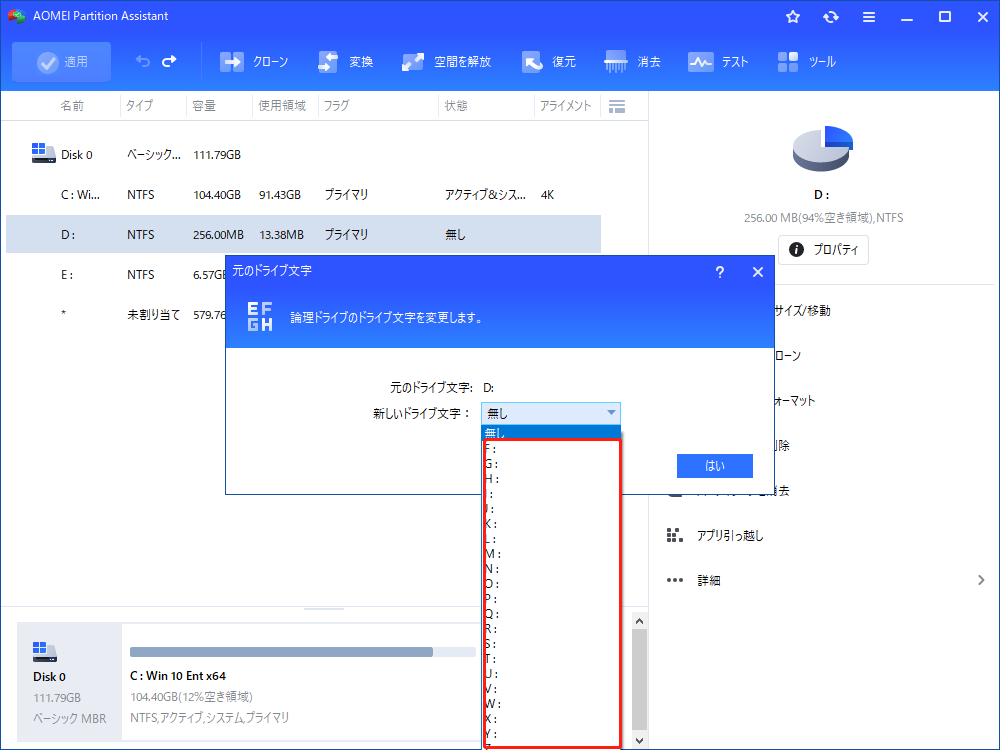The image size is (1000, 750).
Task: Open the テスト test tool
Action: pyautogui.click(x=717, y=62)
